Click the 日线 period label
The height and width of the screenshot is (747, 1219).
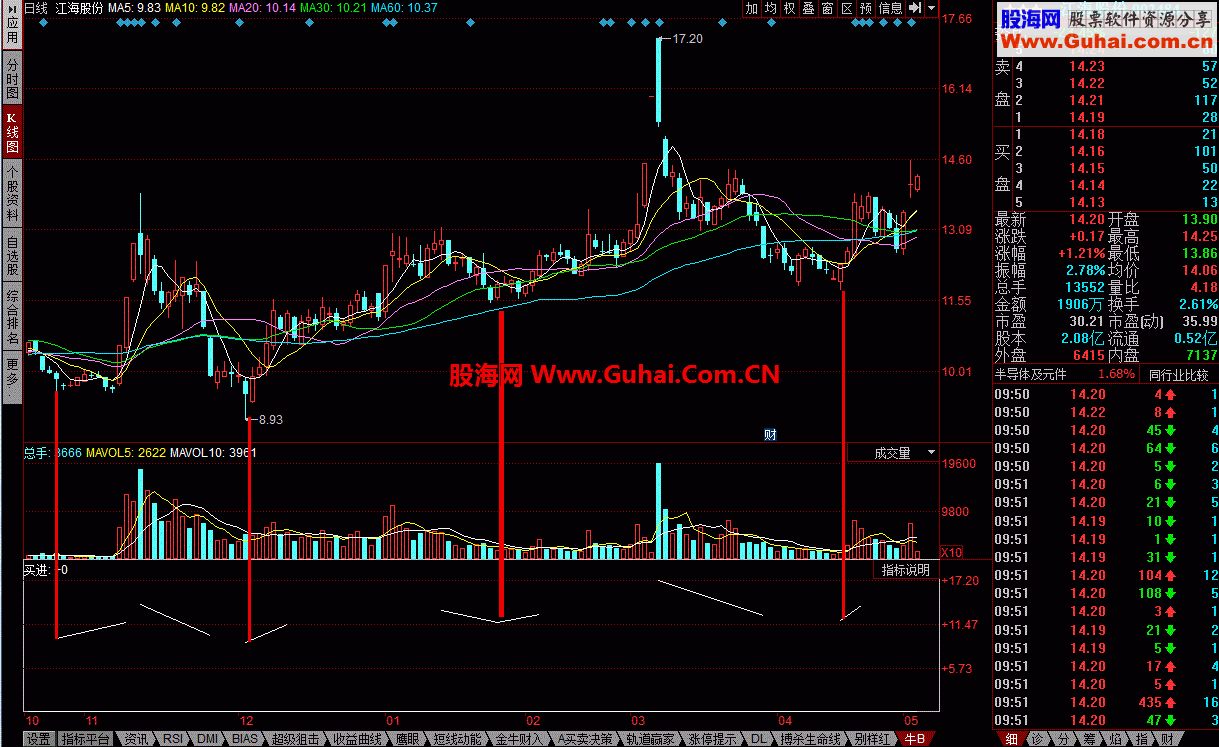point(36,7)
